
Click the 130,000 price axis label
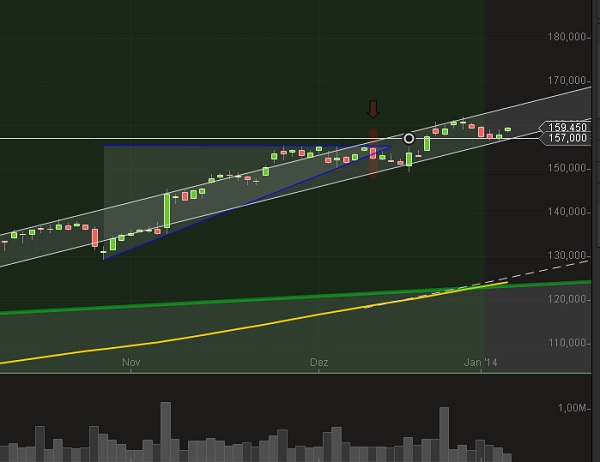(x=567, y=255)
